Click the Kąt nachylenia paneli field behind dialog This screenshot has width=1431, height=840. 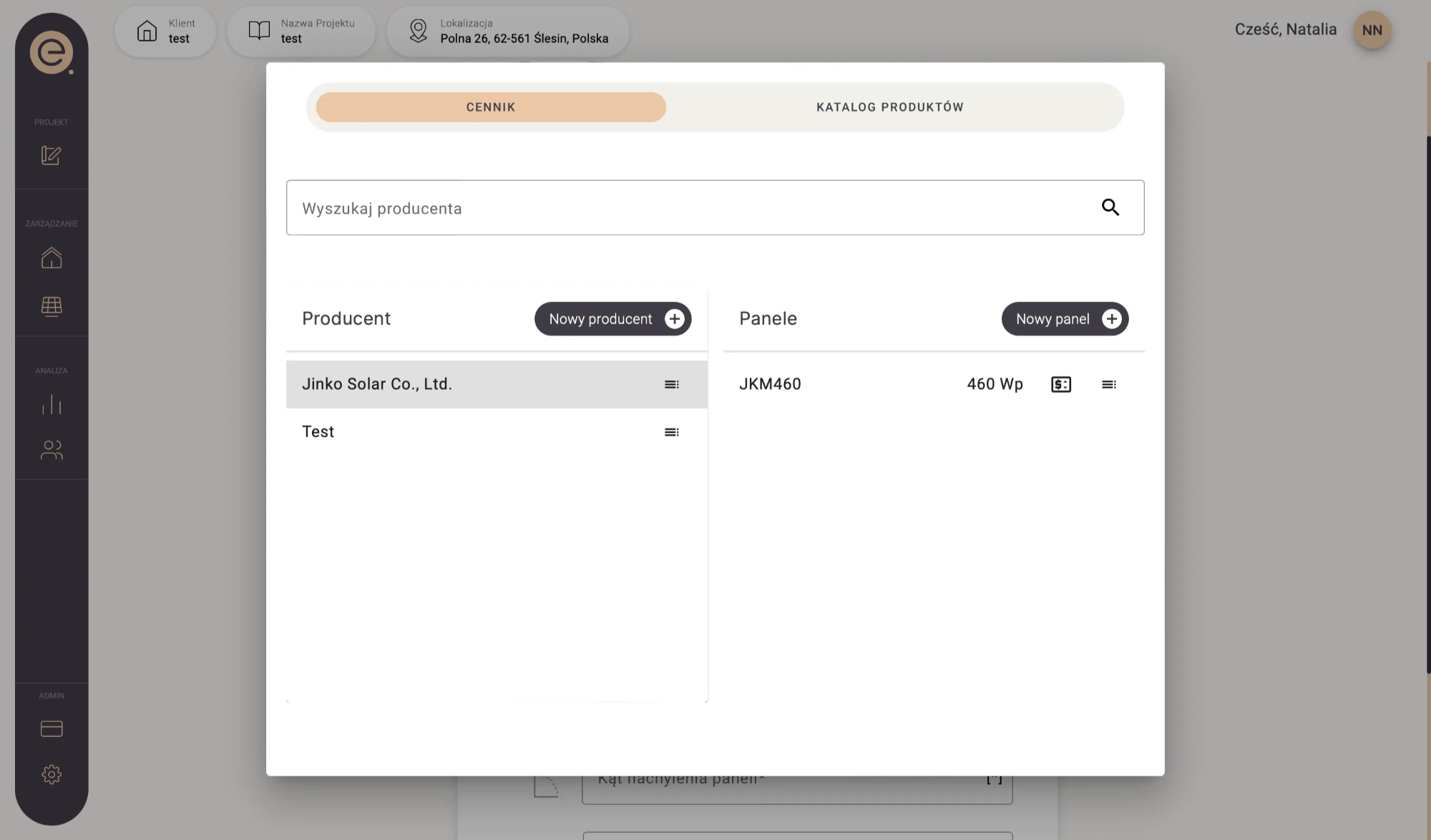[797, 790]
